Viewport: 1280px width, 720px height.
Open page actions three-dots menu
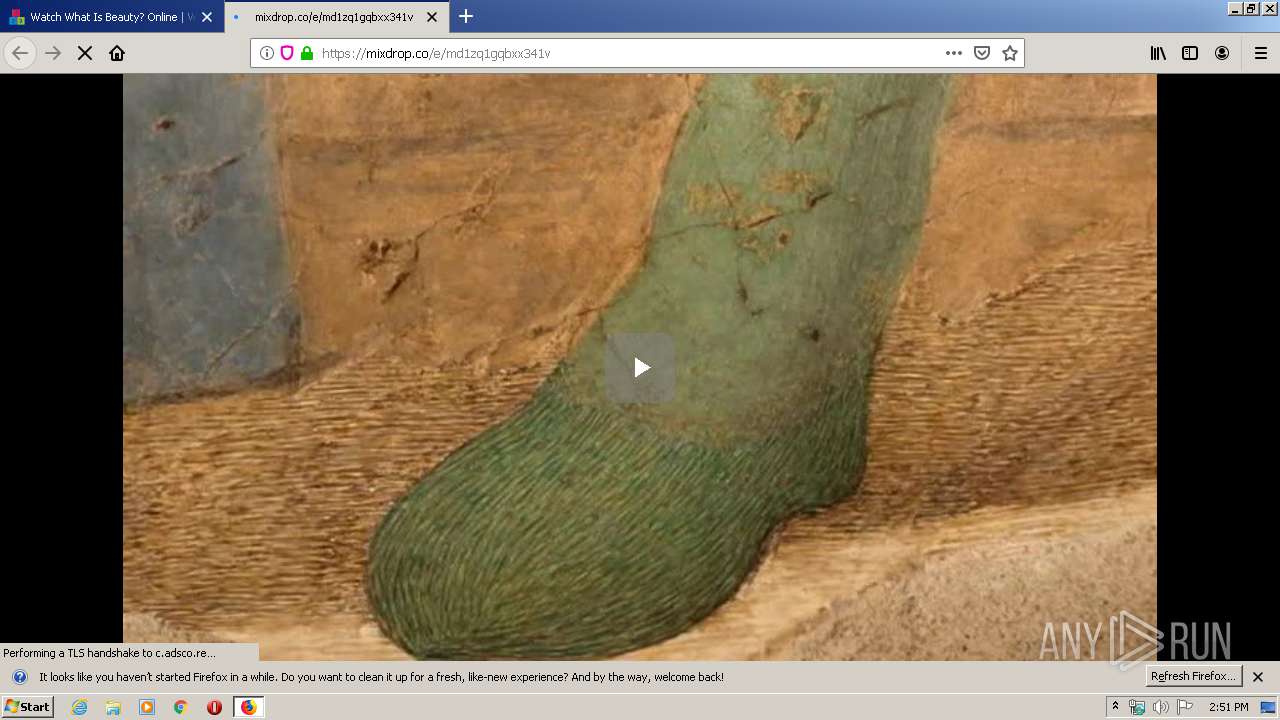pos(954,53)
